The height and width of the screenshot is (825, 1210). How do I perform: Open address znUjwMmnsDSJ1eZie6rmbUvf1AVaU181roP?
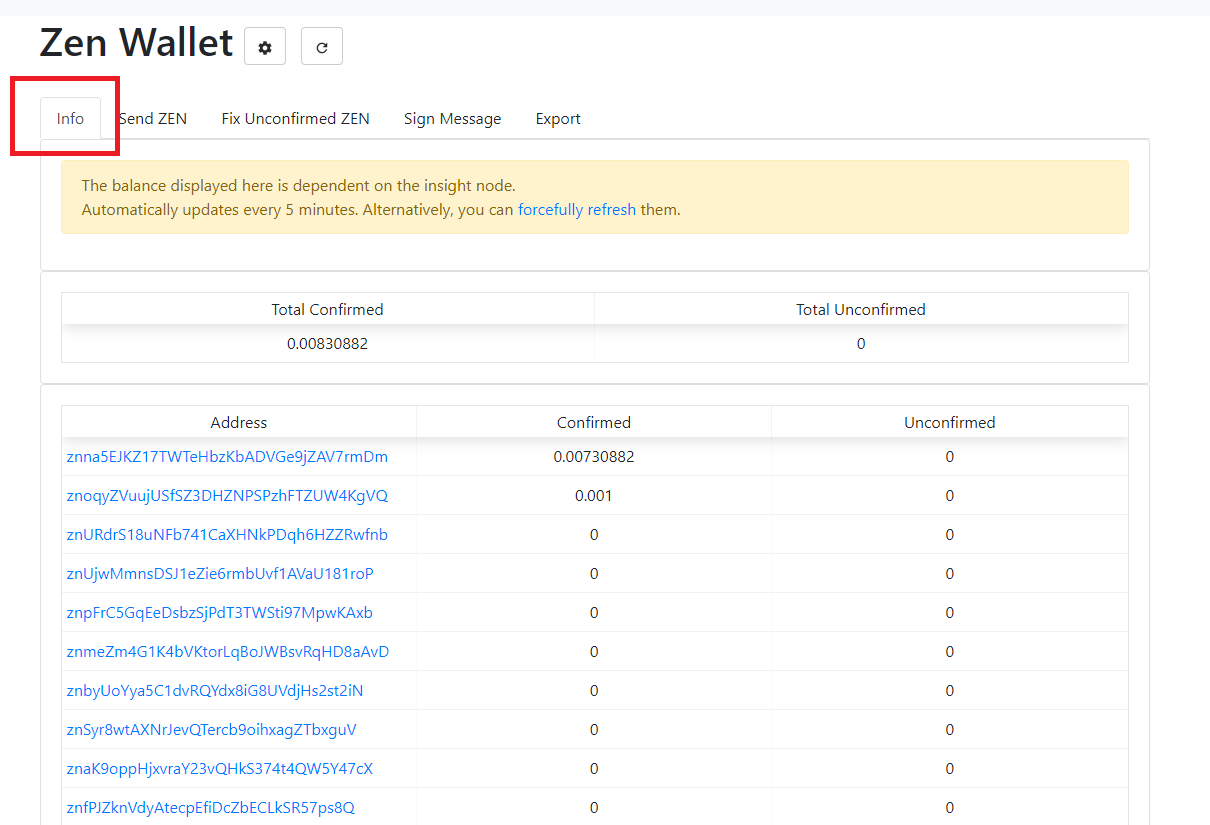(x=220, y=574)
